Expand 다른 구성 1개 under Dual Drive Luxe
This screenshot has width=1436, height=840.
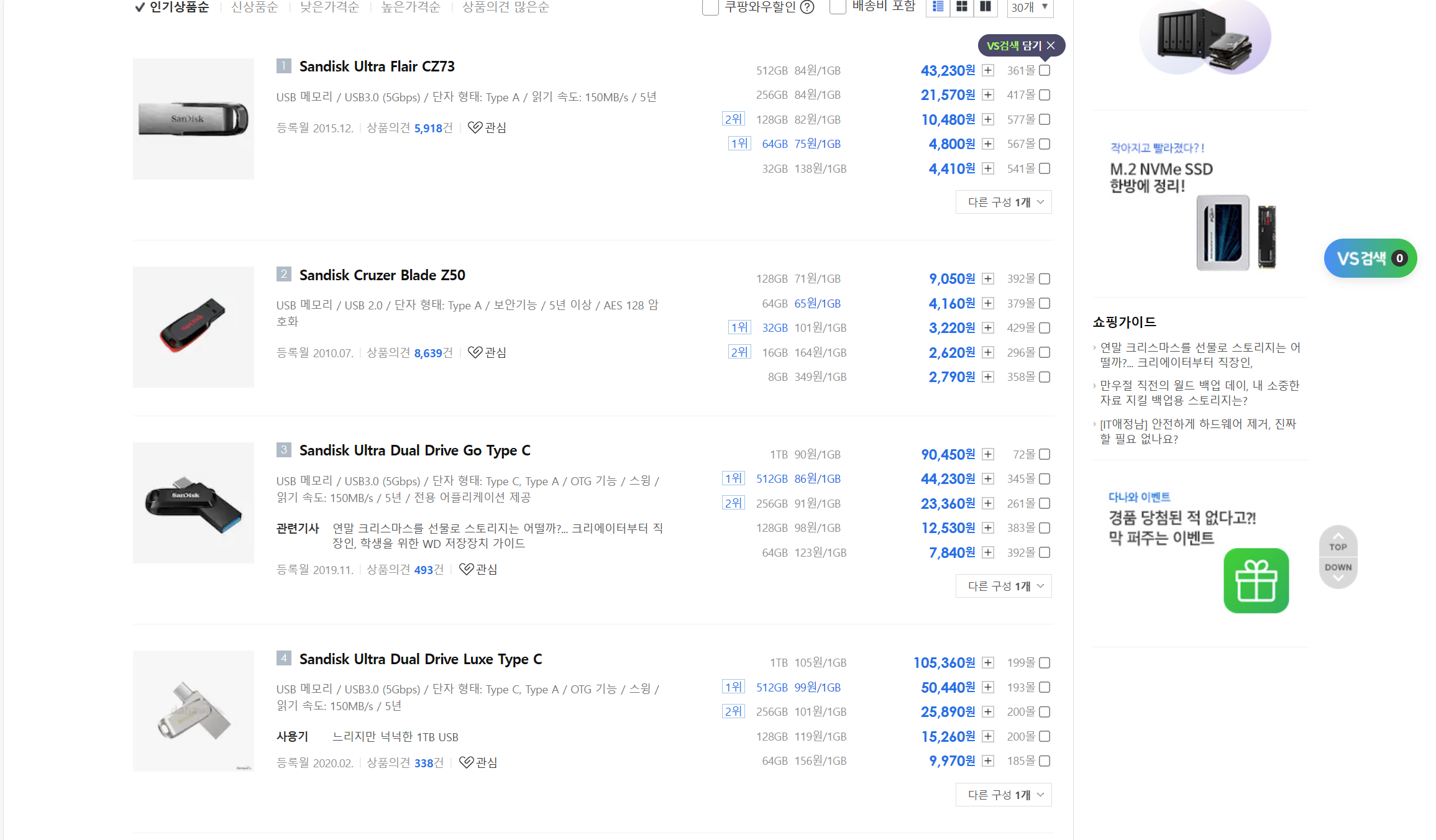point(1004,795)
